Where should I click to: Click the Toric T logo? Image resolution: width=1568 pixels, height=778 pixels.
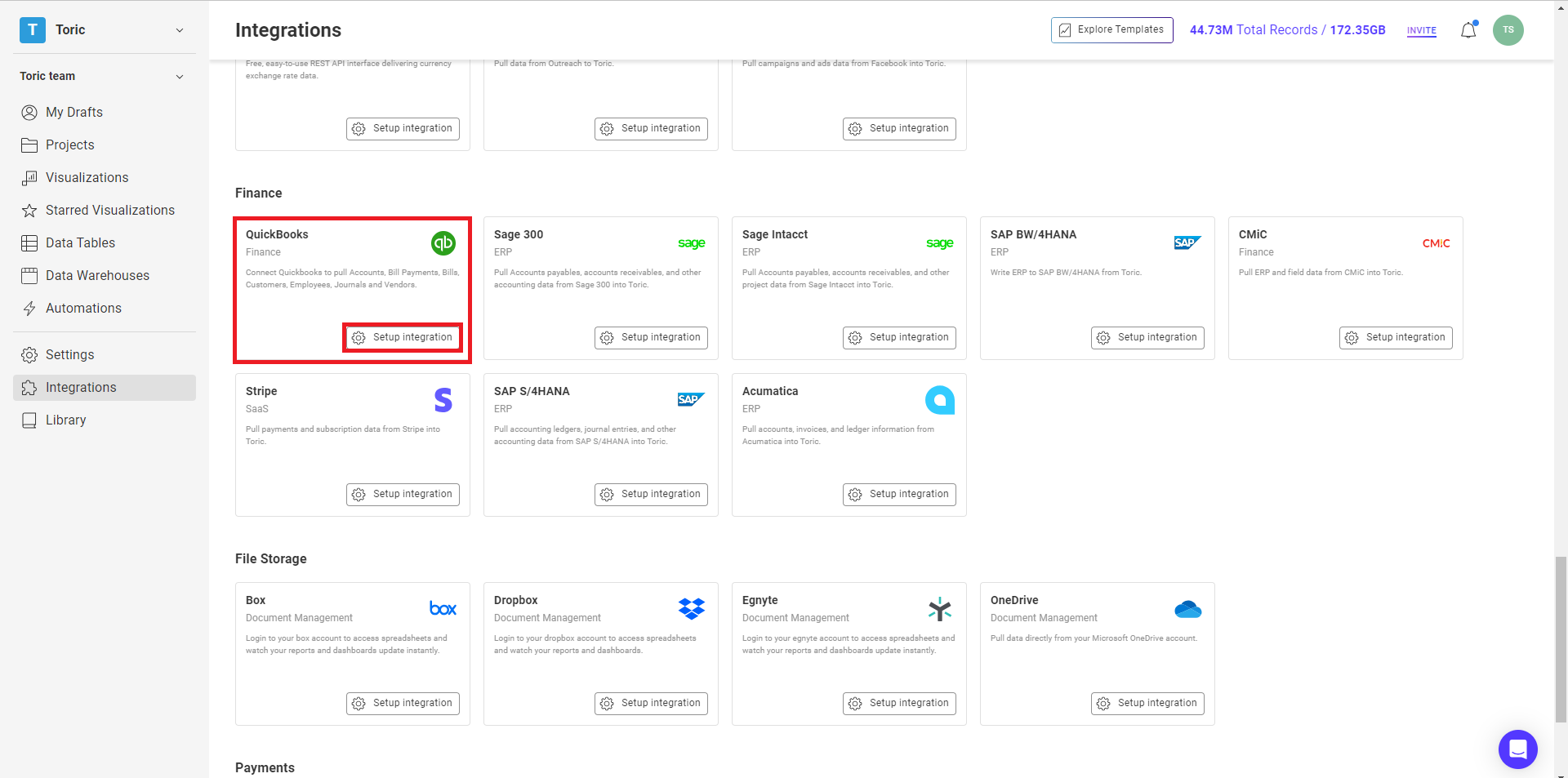[33, 30]
